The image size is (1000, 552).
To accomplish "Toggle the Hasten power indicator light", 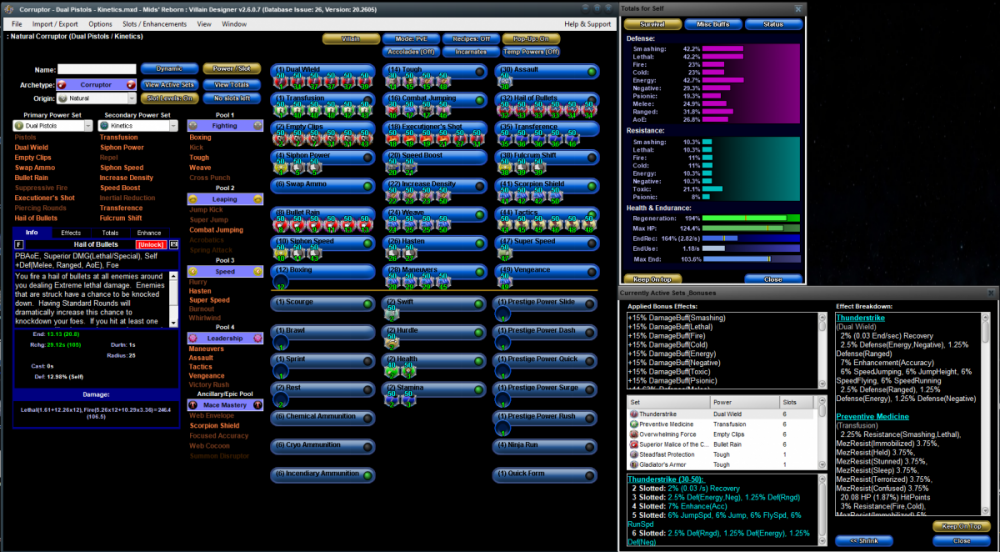I will tap(480, 244).
